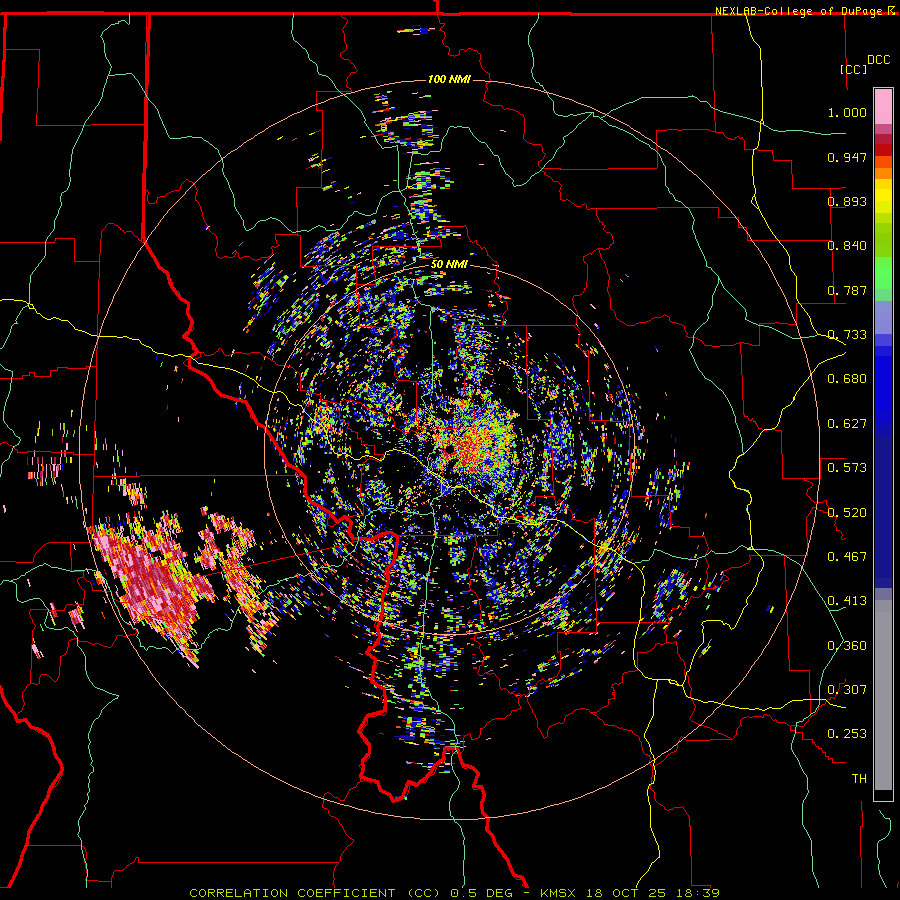Click the 0.680 scale value

[847, 379]
